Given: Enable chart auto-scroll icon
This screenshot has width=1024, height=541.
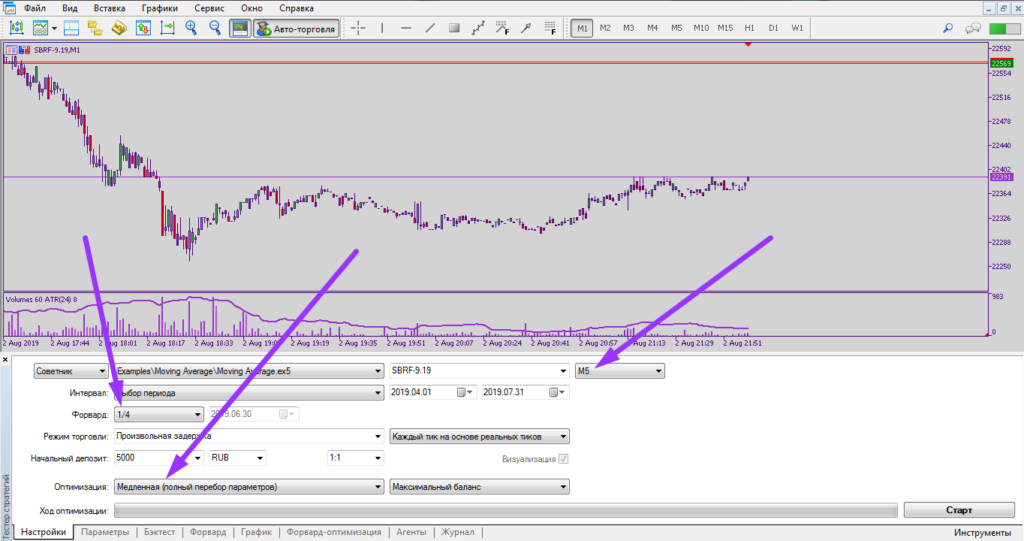Looking at the screenshot, I should click(x=143, y=28).
